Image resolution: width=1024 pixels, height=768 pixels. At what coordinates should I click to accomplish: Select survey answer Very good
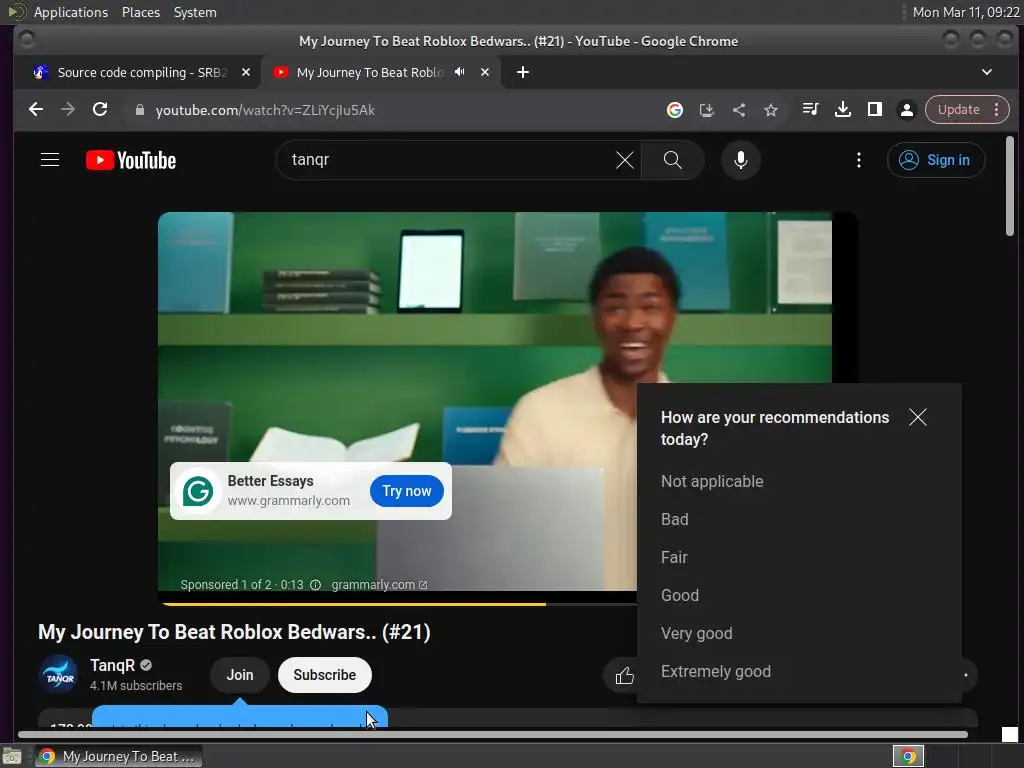696,633
